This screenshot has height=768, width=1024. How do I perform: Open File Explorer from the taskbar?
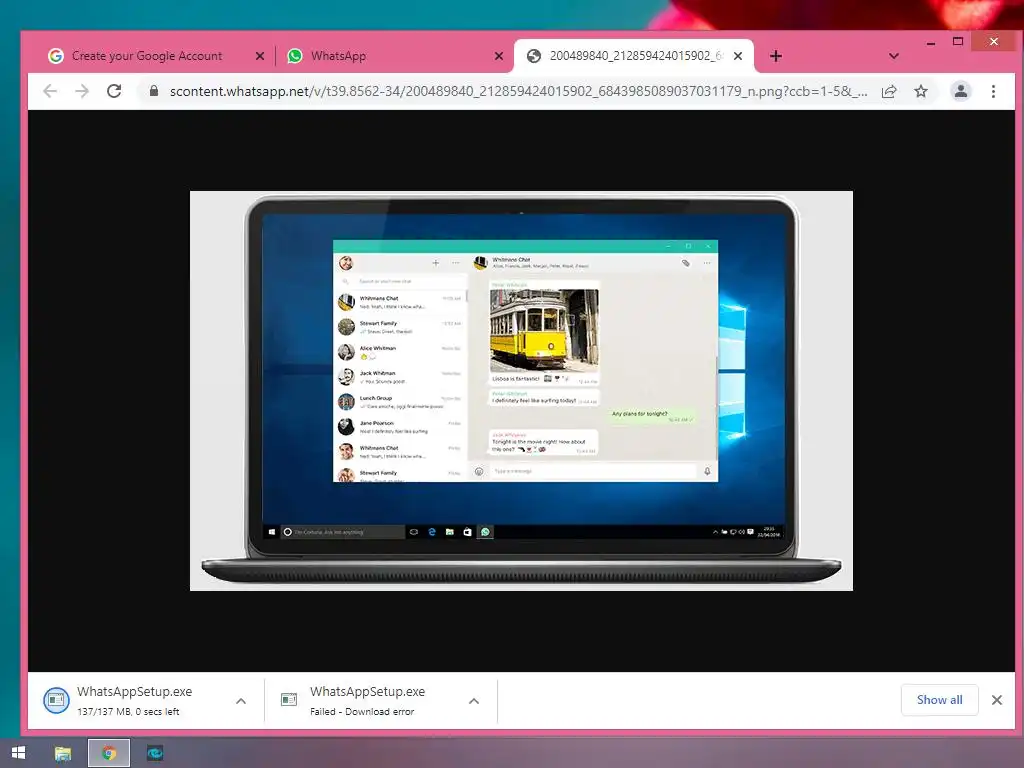click(63, 753)
